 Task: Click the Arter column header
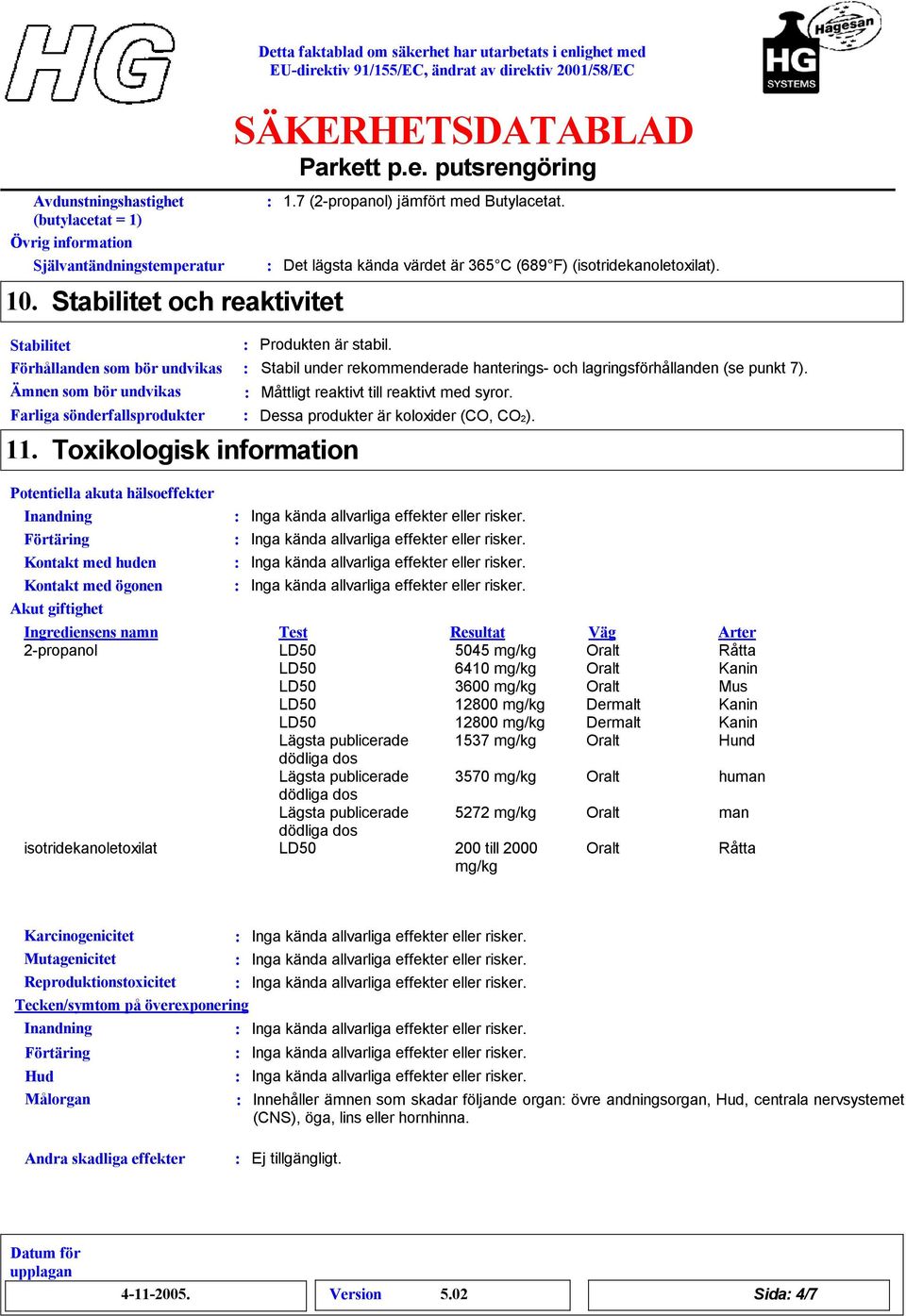pyautogui.click(x=737, y=632)
